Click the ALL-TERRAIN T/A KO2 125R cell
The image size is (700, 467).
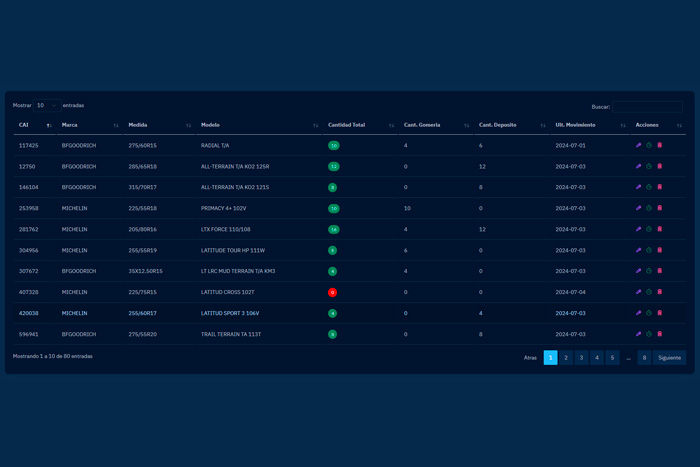pyautogui.click(x=235, y=167)
